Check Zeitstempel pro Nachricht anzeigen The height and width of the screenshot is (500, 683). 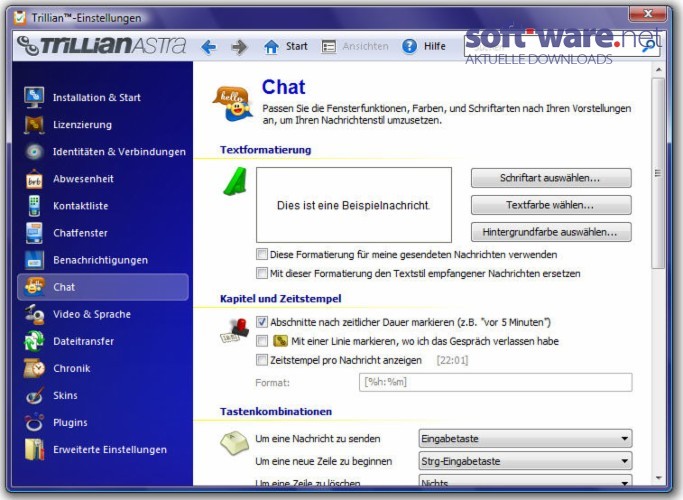[x=262, y=360]
